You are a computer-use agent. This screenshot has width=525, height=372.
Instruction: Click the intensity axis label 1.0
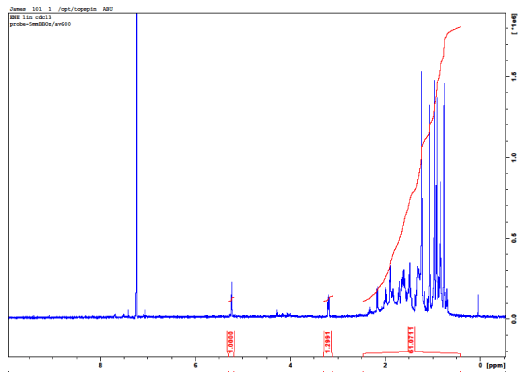(514, 157)
